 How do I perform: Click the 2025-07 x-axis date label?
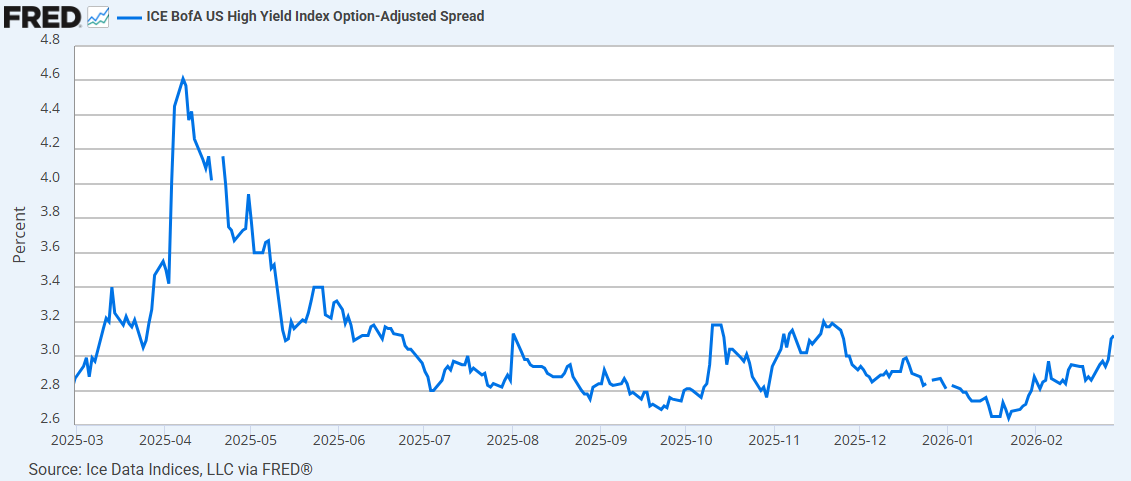coord(424,439)
